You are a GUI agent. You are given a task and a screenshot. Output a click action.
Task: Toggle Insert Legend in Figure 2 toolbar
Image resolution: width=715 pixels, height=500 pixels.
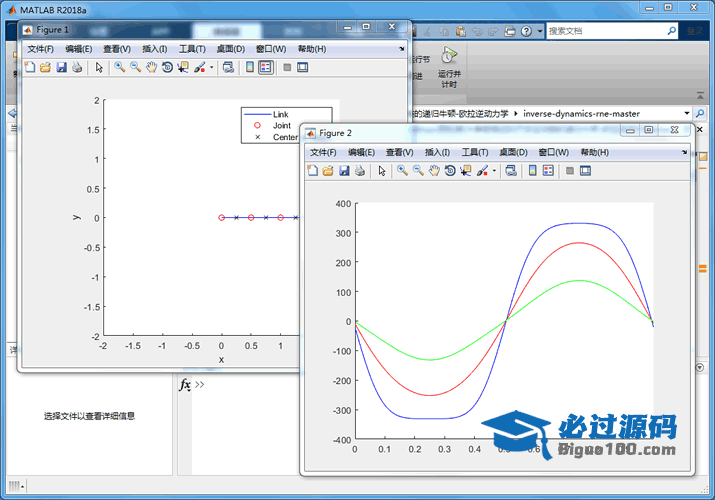548,171
